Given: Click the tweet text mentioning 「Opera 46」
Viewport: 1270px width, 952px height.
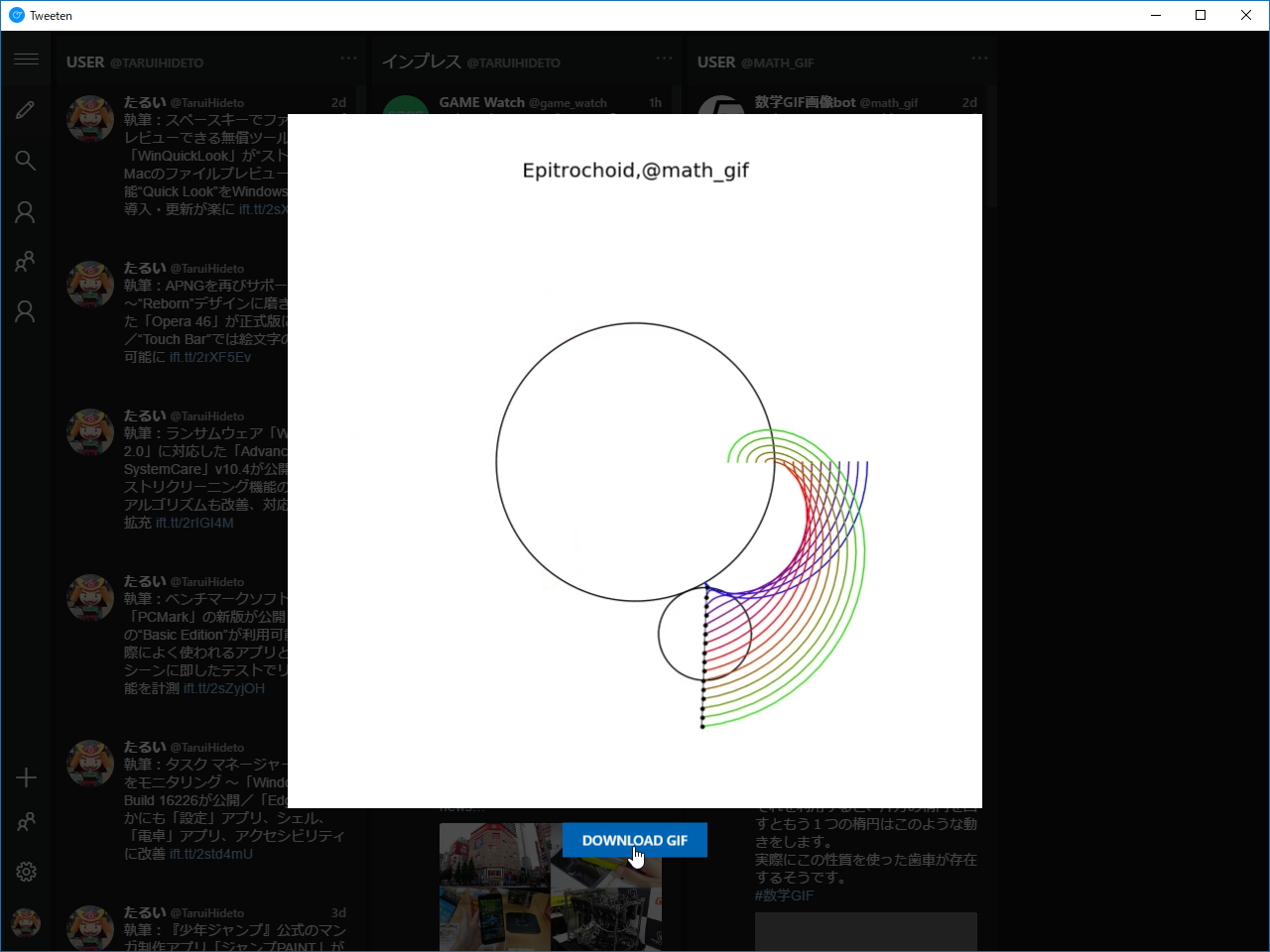Looking at the screenshot, I should pyautogui.click(x=205, y=321).
